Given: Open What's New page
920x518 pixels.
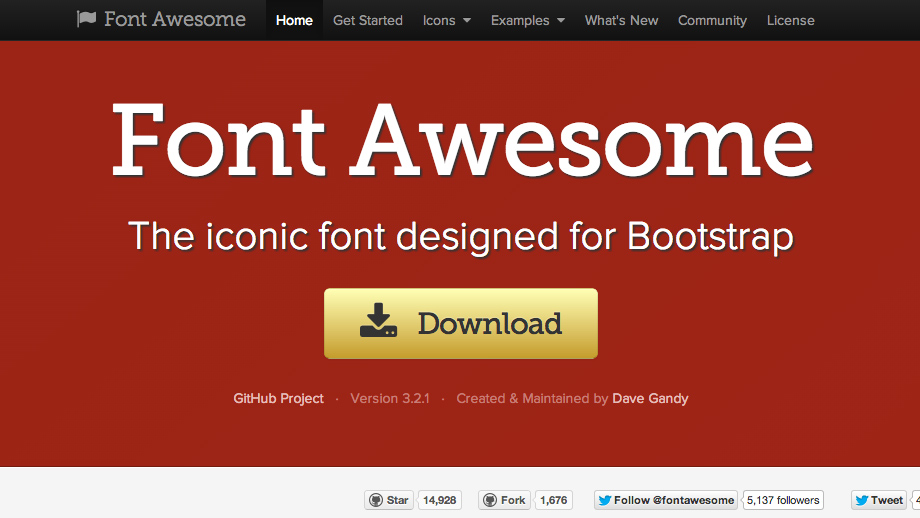Looking at the screenshot, I should click(x=621, y=21).
